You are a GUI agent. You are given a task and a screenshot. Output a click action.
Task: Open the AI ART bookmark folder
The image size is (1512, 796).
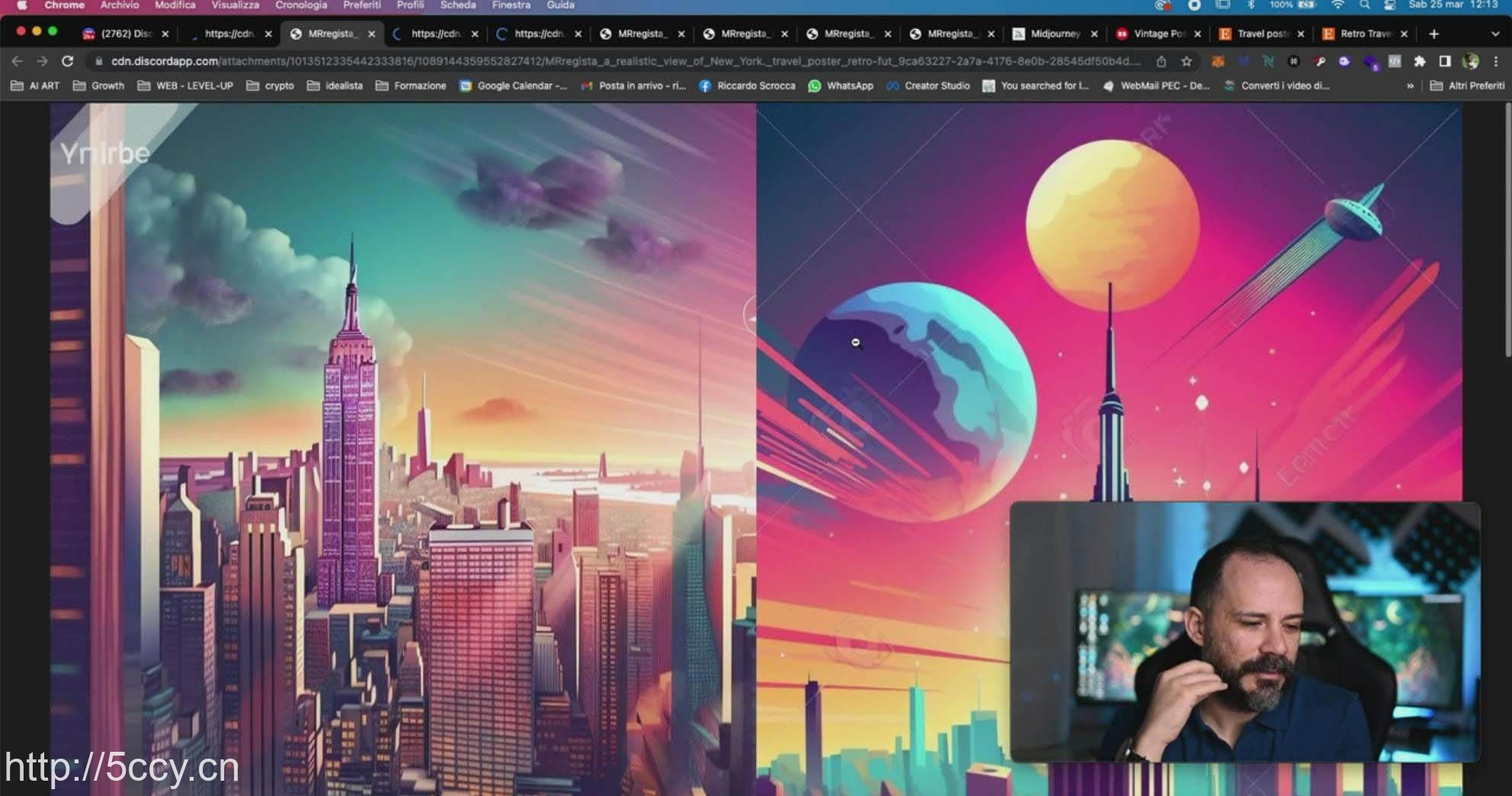pyautogui.click(x=35, y=86)
